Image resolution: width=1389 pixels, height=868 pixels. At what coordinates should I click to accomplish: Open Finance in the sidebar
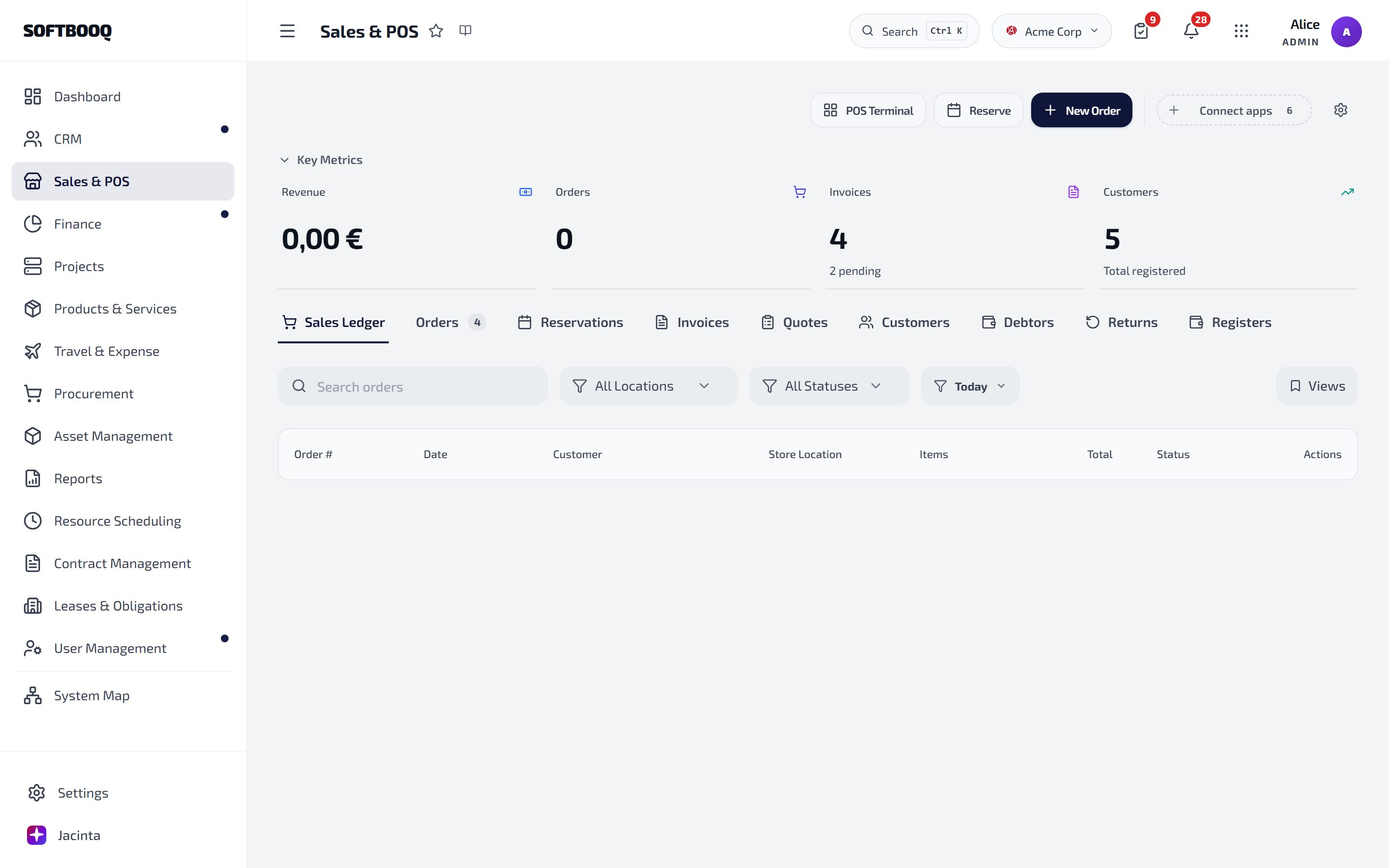(x=123, y=224)
